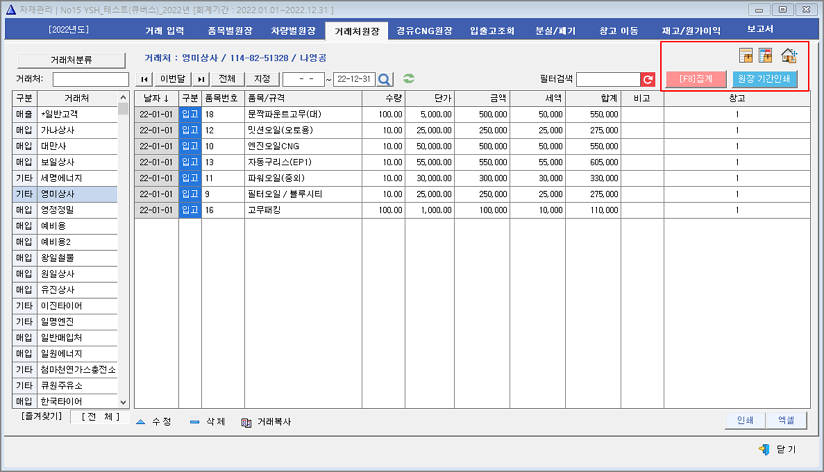The height and width of the screenshot is (472, 824).
Task: Click the 지정 period button
Action: pos(262,79)
